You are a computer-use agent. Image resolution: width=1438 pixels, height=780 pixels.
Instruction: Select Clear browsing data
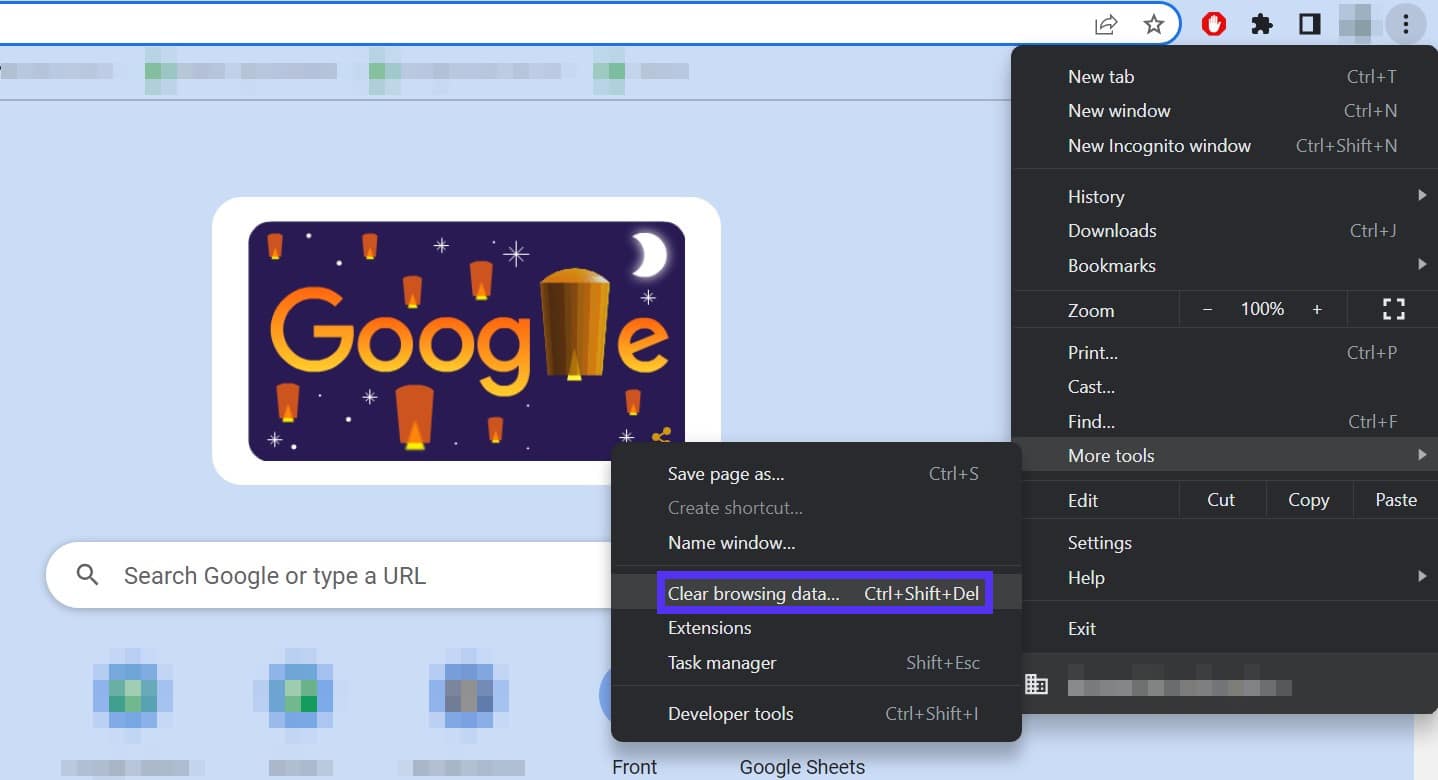click(x=753, y=593)
